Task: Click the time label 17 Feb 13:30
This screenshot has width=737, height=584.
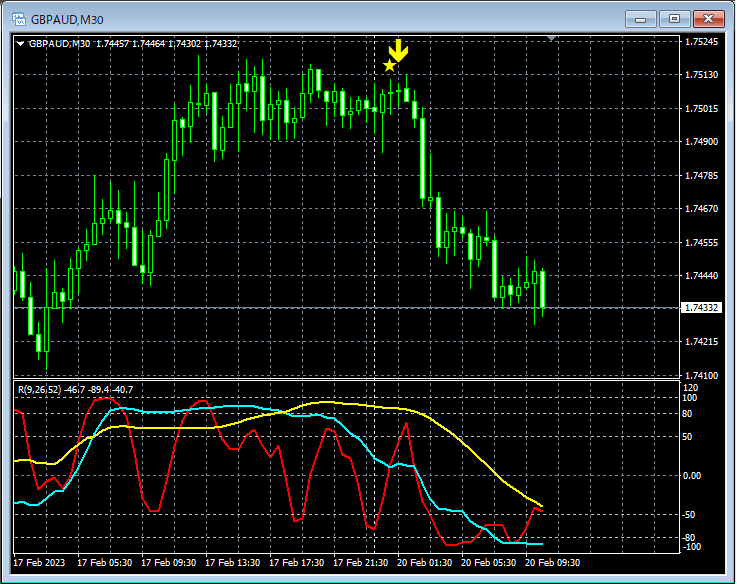Action: [x=232, y=562]
